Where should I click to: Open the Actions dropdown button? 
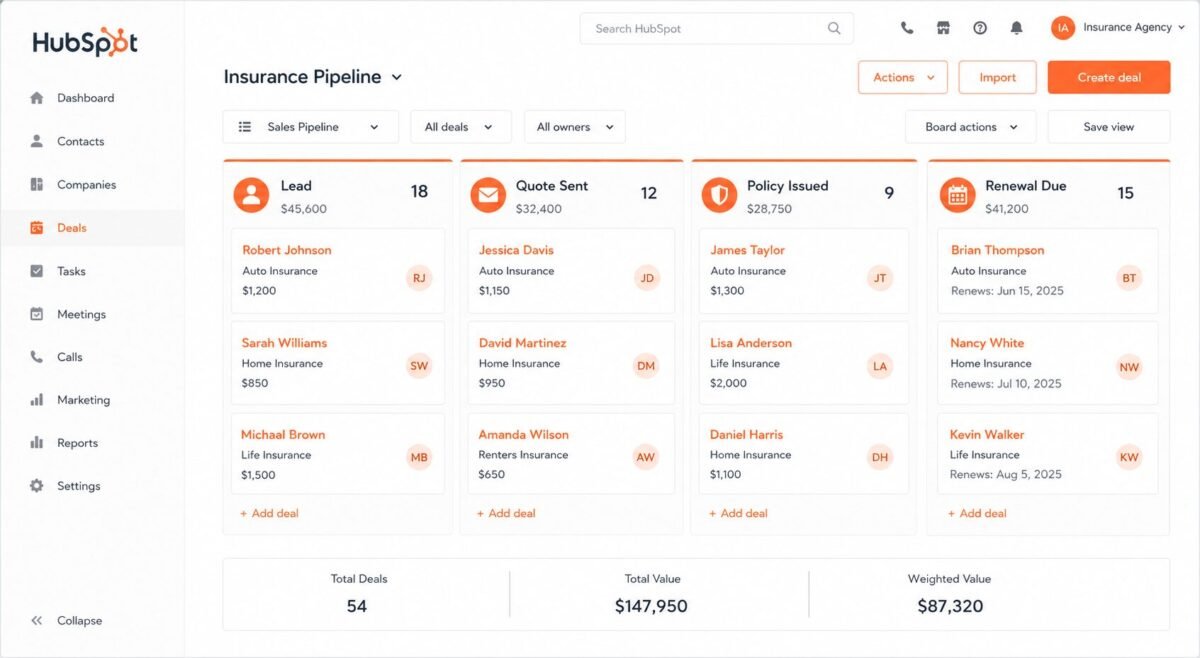(x=903, y=77)
